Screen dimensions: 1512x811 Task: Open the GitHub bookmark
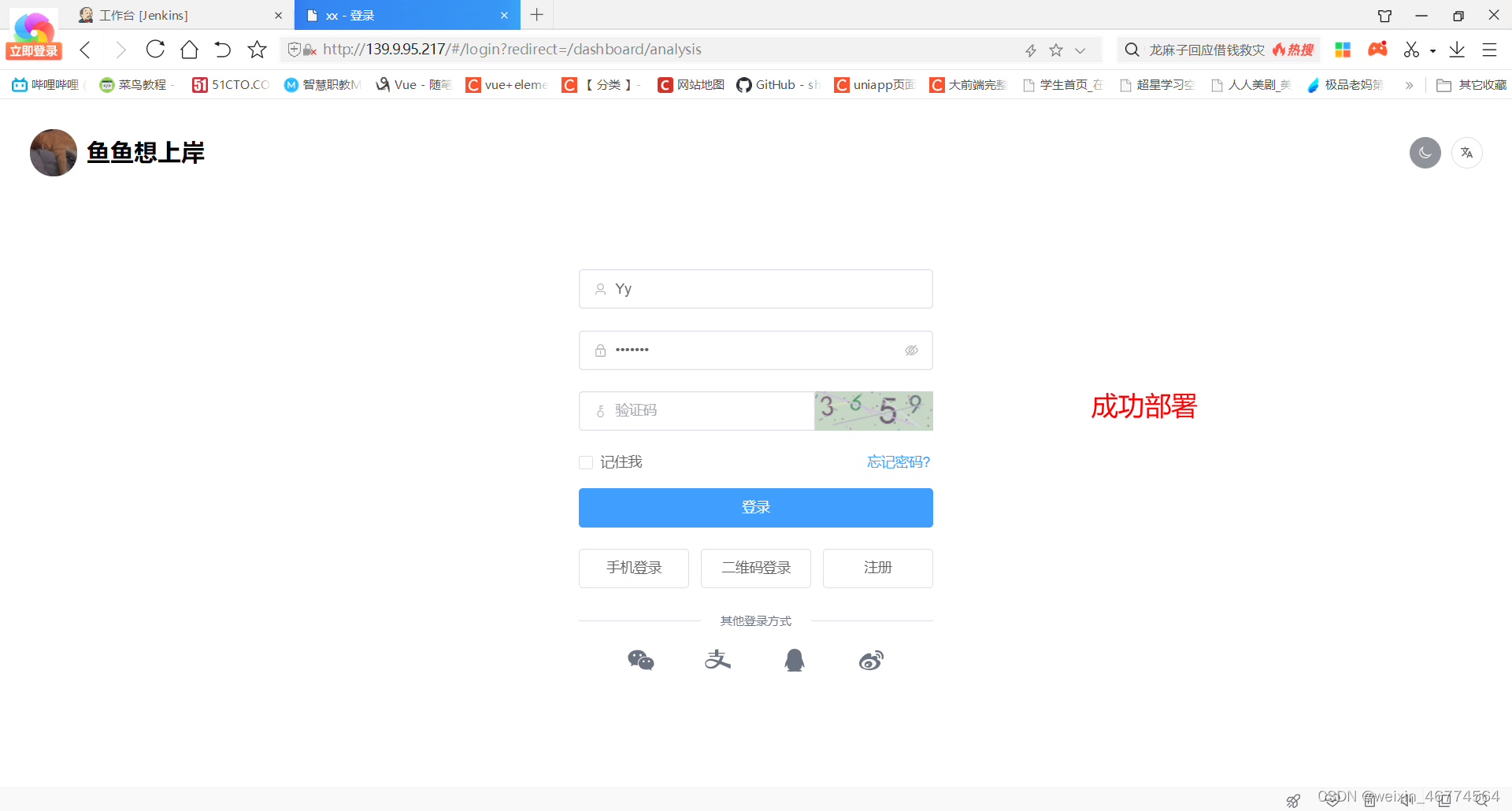778,84
